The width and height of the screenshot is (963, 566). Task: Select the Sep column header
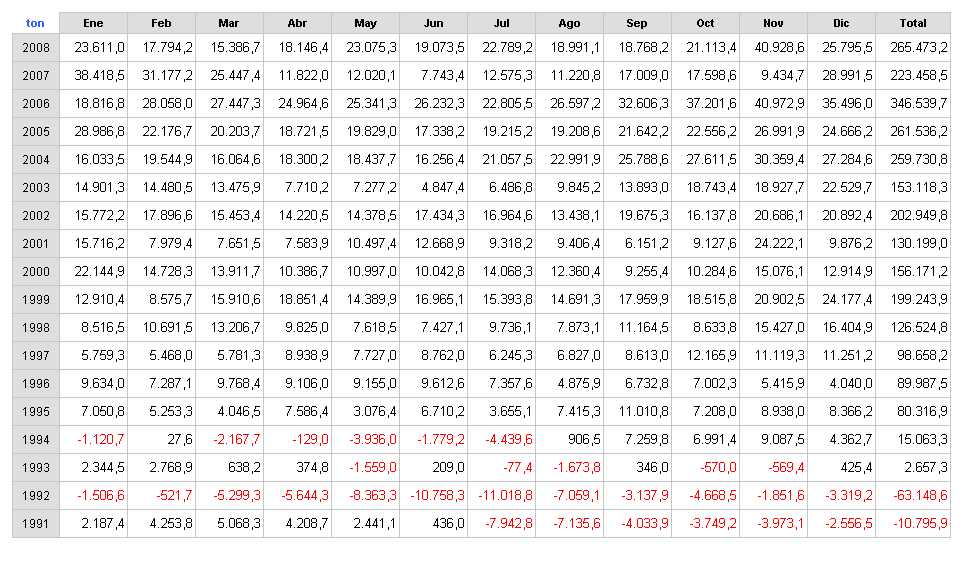coord(637,23)
